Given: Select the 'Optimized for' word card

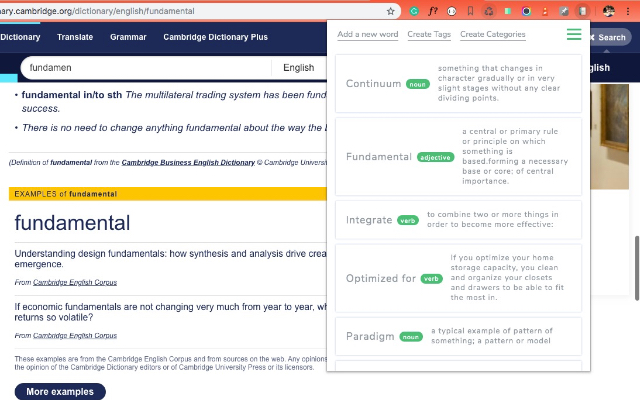Looking at the screenshot, I should (x=458, y=278).
